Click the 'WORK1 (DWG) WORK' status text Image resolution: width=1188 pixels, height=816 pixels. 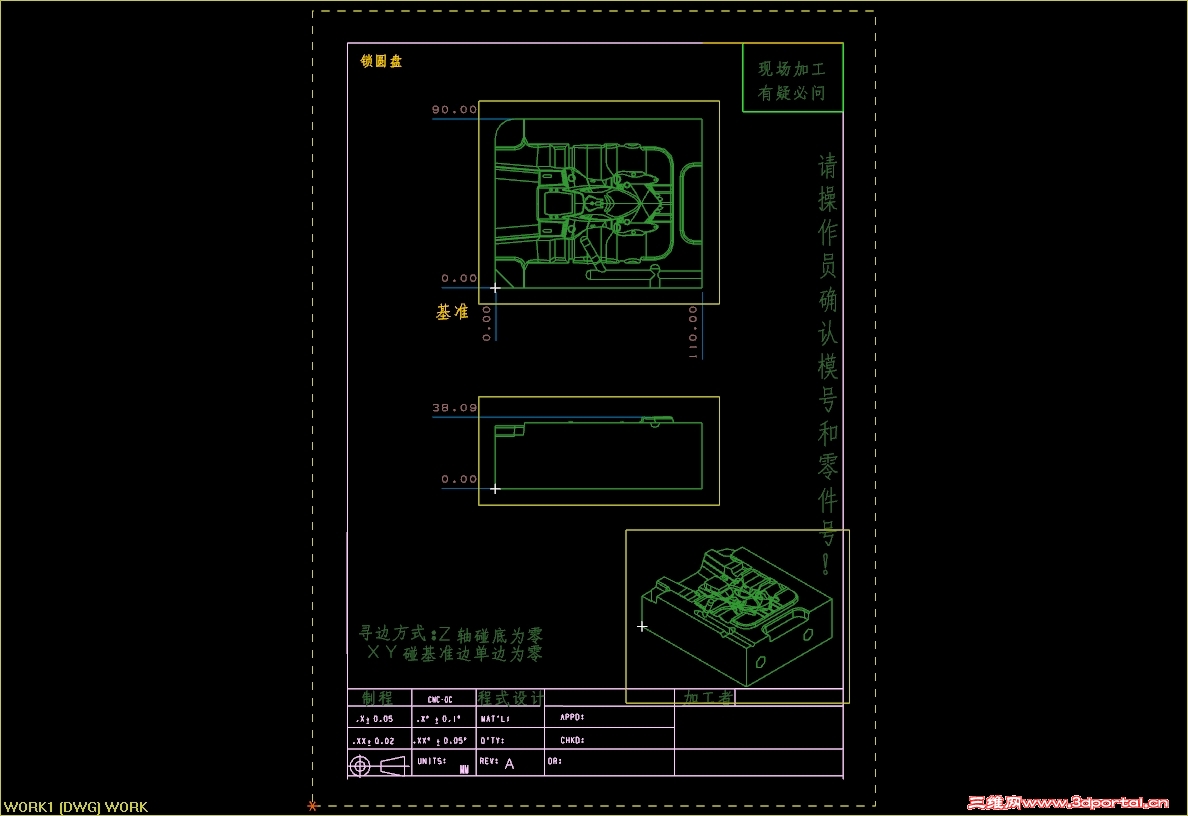[76, 807]
